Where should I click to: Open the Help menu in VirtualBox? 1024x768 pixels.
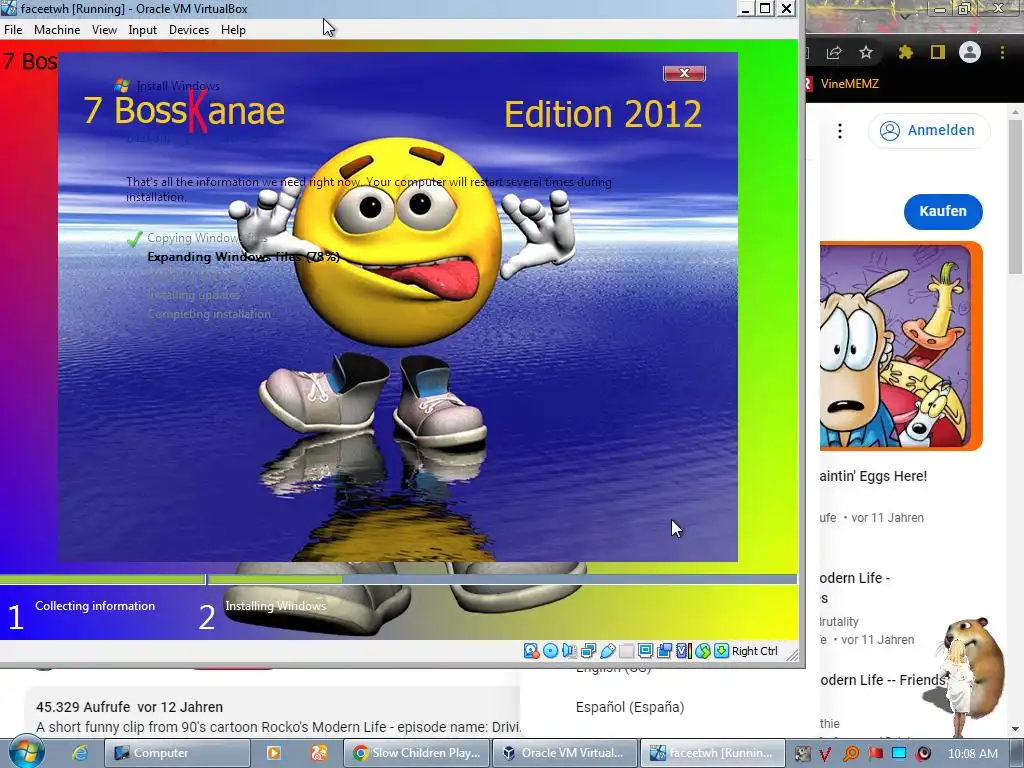coord(233,30)
